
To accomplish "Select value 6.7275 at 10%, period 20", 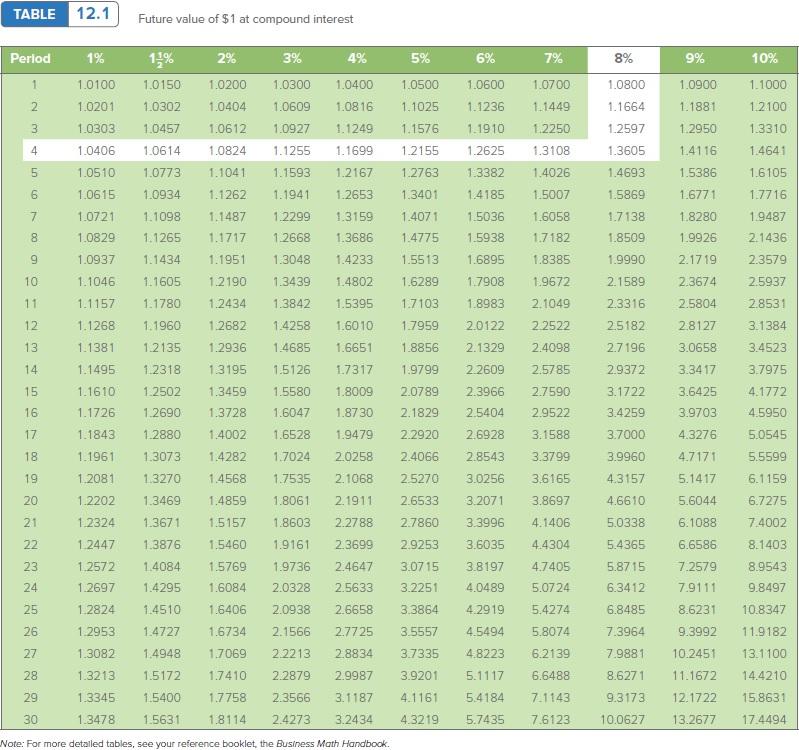I will point(767,501).
